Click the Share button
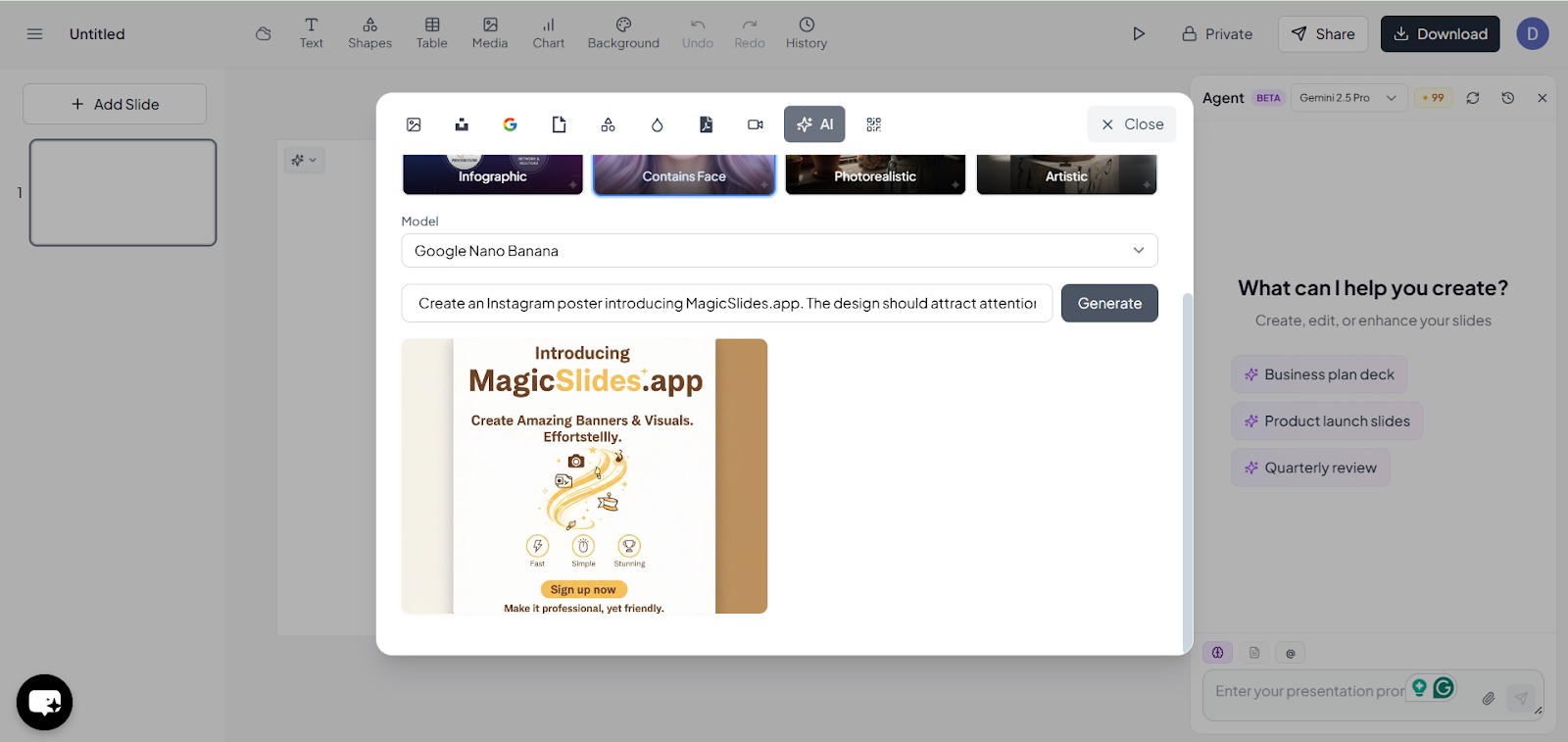 [x=1323, y=34]
